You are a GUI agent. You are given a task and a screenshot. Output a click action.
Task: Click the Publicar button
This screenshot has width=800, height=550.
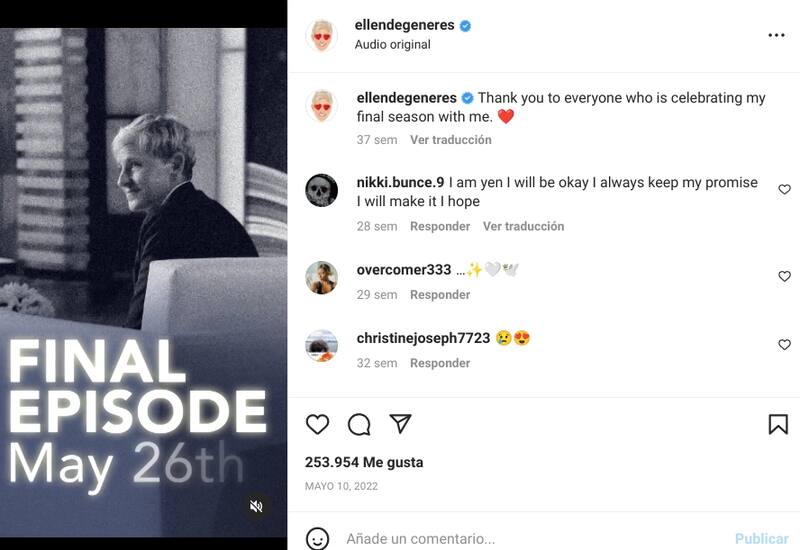pyautogui.click(x=761, y=539)
